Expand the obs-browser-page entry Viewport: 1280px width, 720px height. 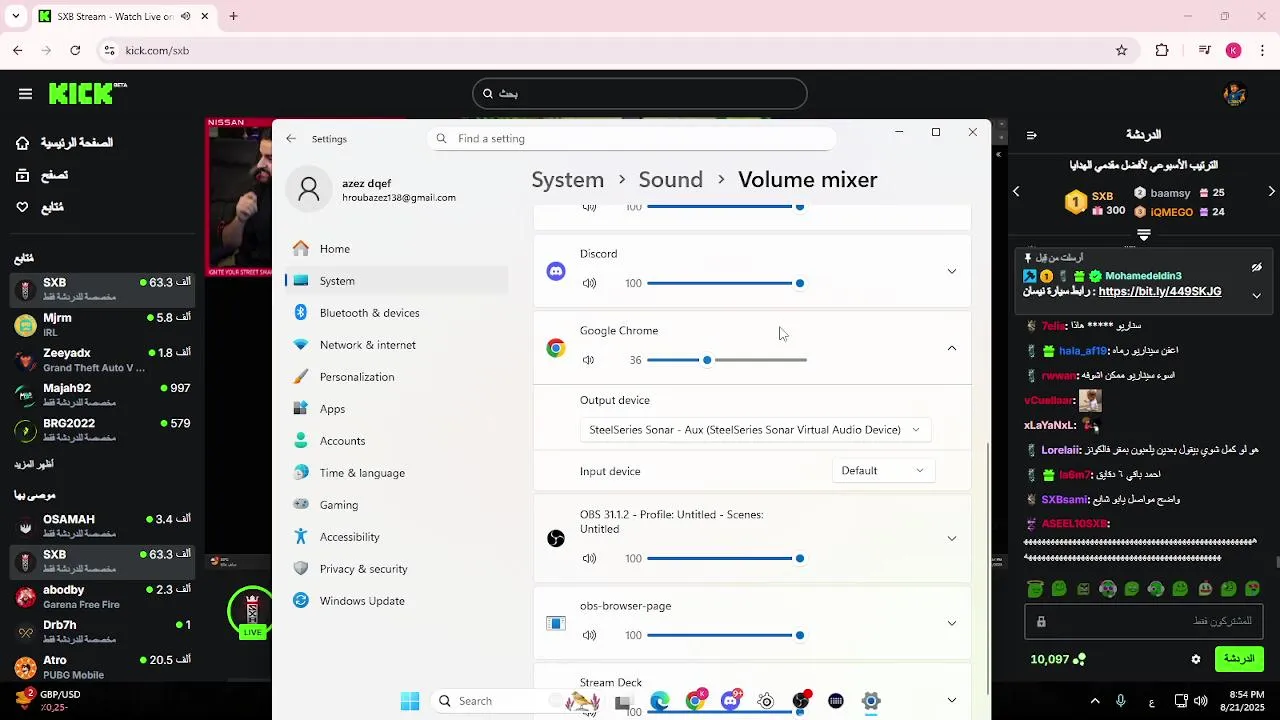pyautogui.click(x=951, y=623)
